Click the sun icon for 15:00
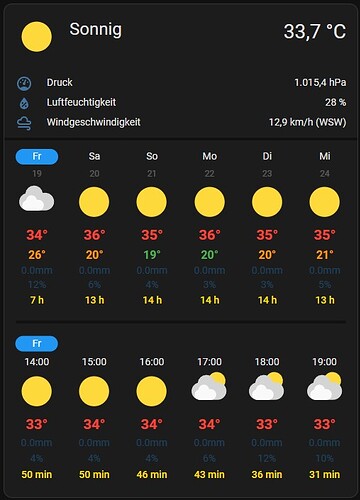This screenshot has height=500, width=360. (x=94, y=391)
